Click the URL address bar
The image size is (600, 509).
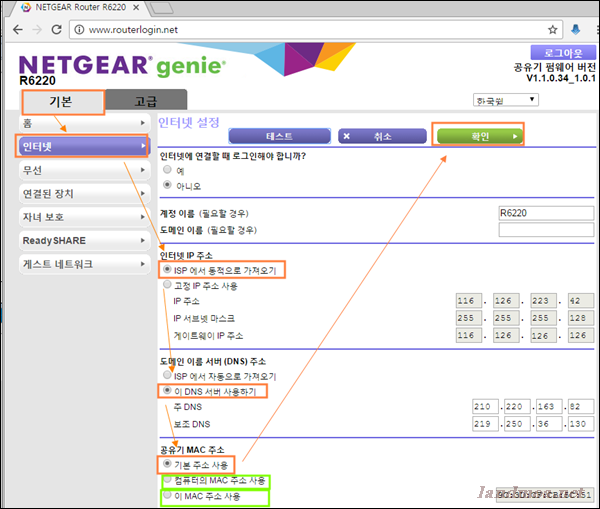[316, 29]
